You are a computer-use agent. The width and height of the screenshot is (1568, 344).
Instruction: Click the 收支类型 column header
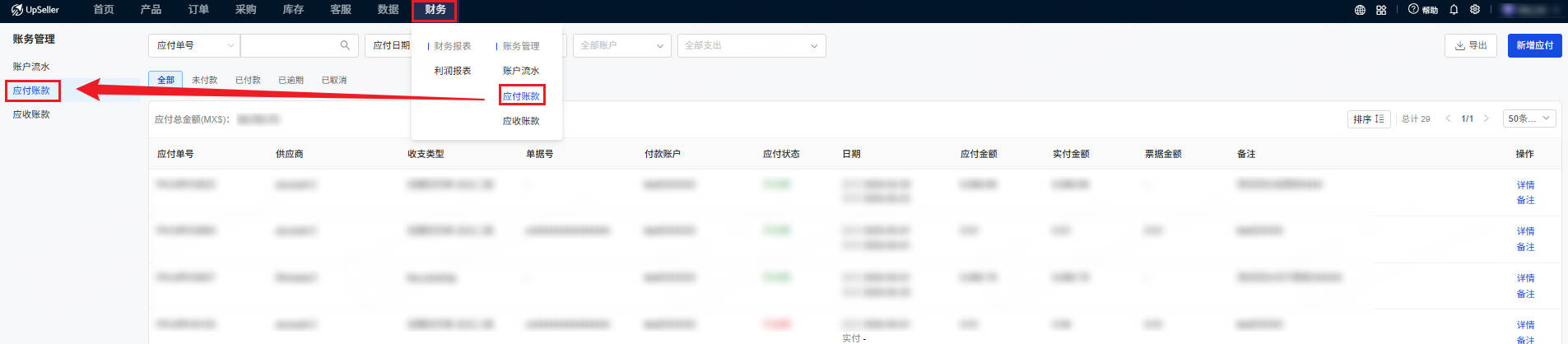click(426, 154)
